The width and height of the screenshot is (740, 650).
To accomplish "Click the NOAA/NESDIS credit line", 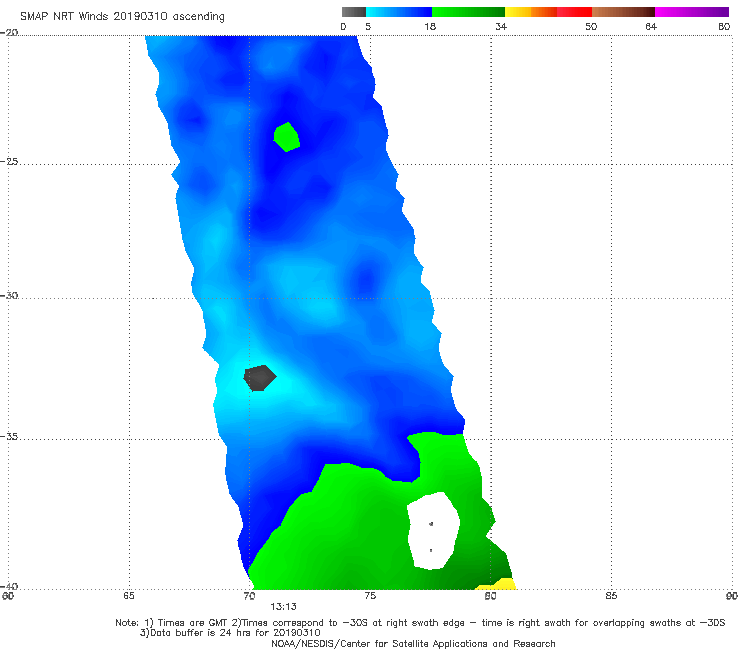I will point(413,643).
